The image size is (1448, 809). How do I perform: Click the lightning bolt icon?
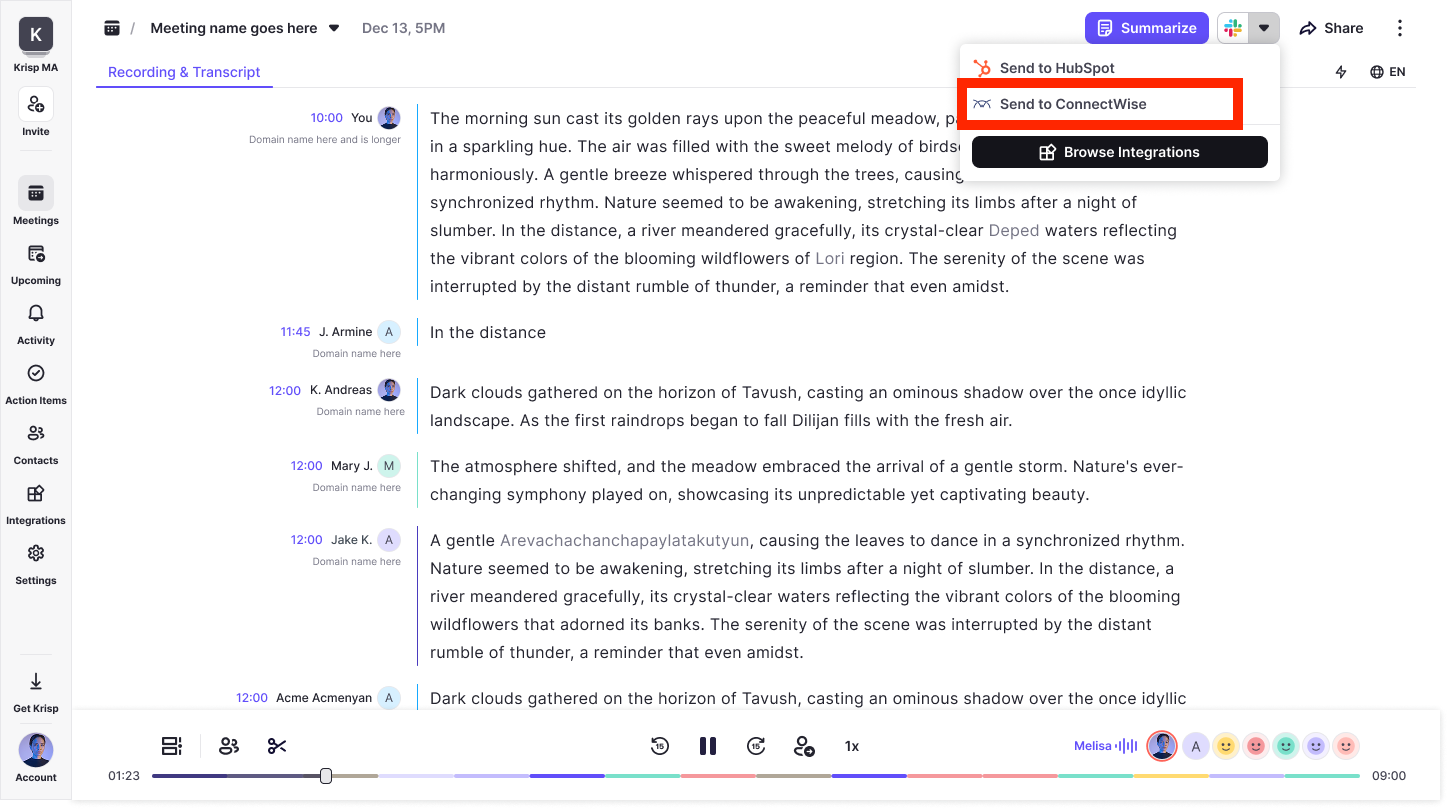tap(1341, 72)
